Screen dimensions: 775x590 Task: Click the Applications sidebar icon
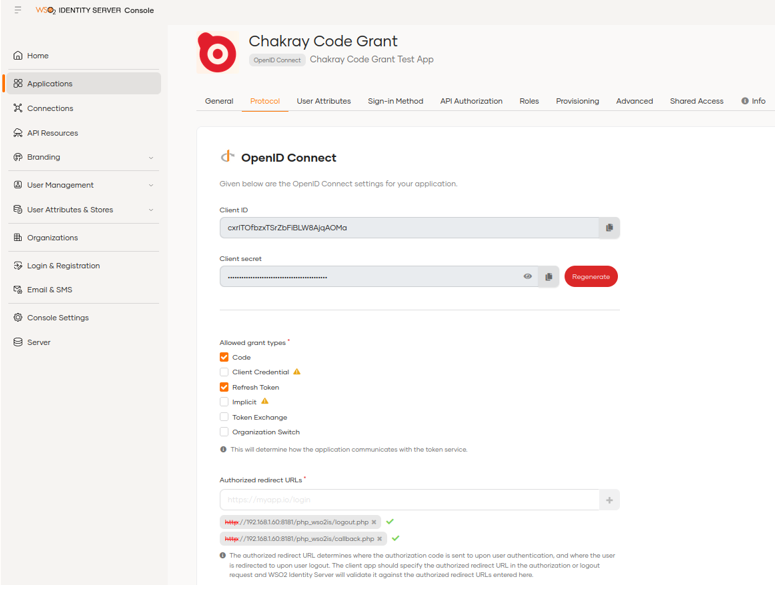(x=18, y=84)
